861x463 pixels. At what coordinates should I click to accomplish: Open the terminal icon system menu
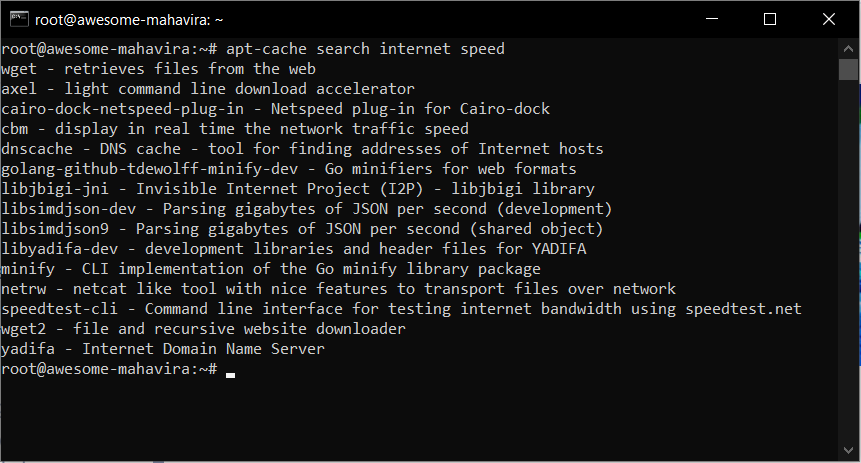pos(19,19)
